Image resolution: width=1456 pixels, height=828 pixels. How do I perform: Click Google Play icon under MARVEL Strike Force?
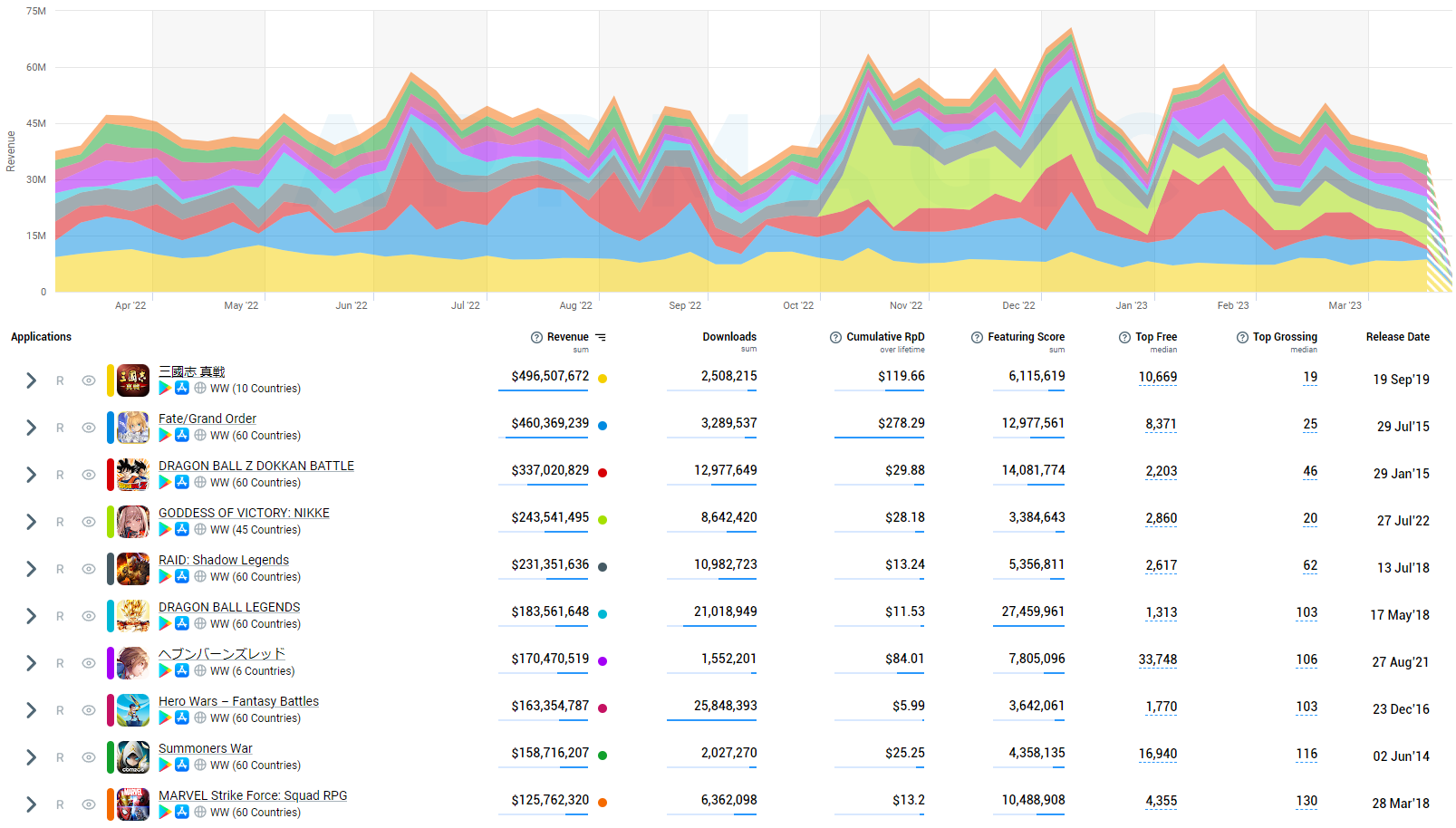click(x=165, y=812)
